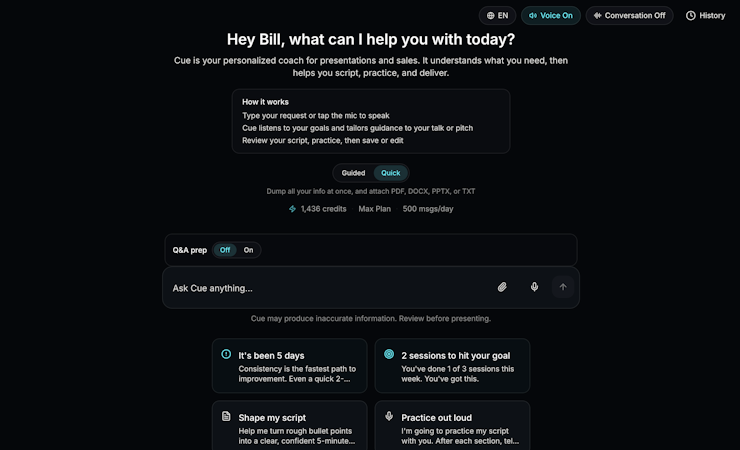
Task: Click the target icon on goal card
Action: tap(389, 354)
